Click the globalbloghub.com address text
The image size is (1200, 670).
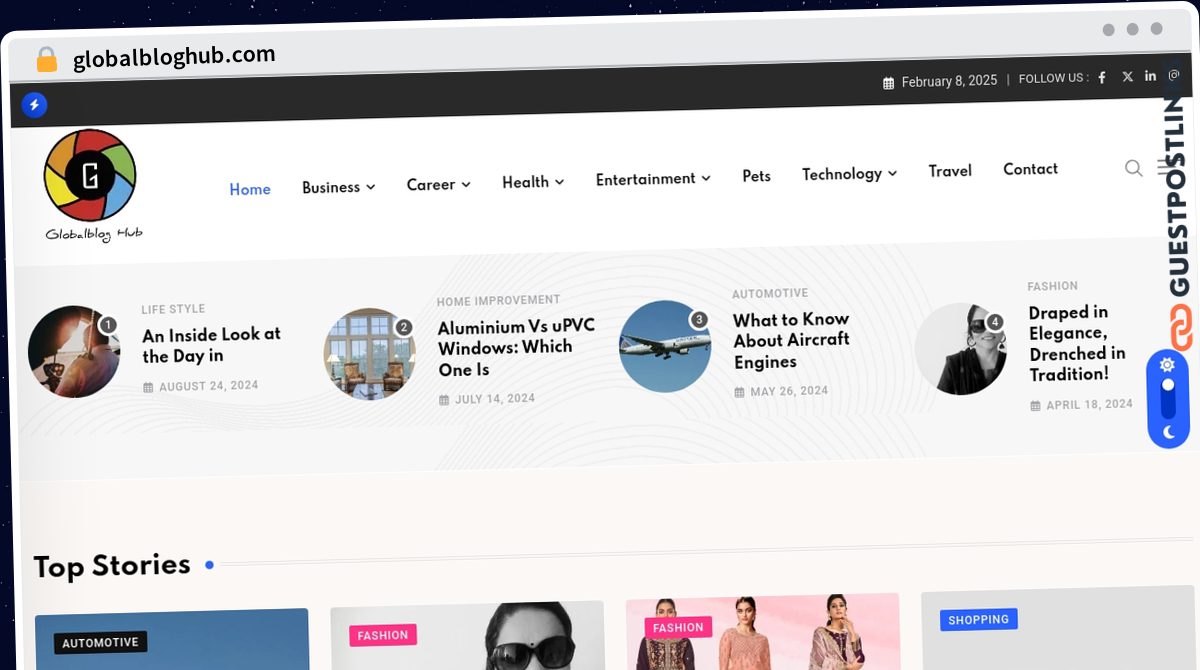click(x=174, y=57)
